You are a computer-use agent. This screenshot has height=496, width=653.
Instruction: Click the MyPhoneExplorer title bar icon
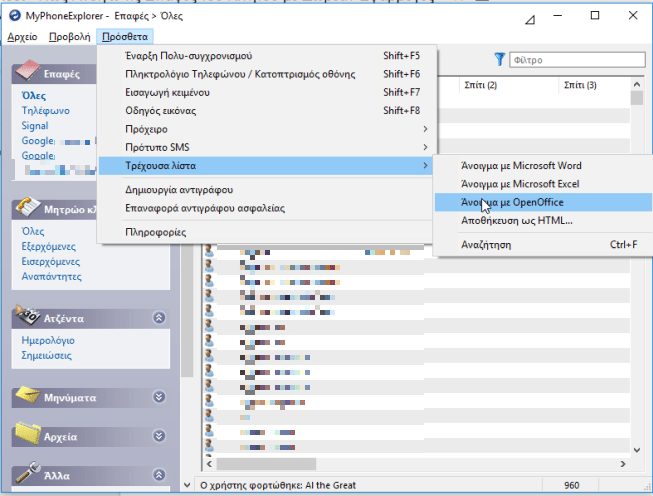click(15, 16)
